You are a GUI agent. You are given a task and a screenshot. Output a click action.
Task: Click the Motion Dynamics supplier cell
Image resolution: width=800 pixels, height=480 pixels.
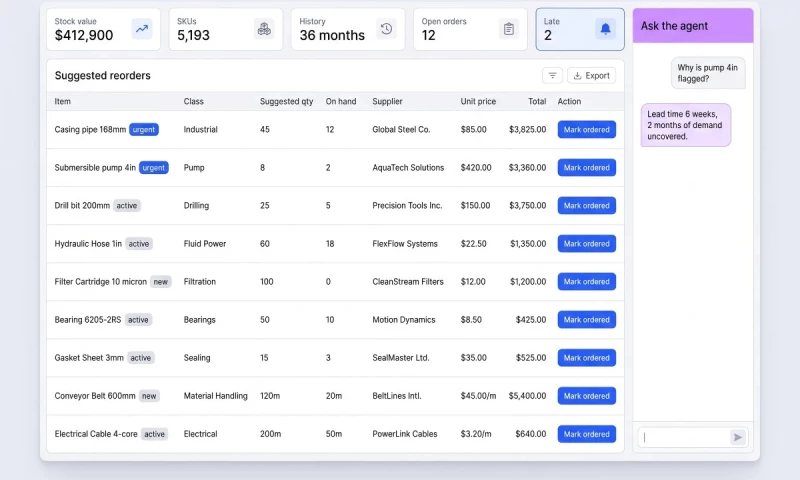tap(404, 320)
